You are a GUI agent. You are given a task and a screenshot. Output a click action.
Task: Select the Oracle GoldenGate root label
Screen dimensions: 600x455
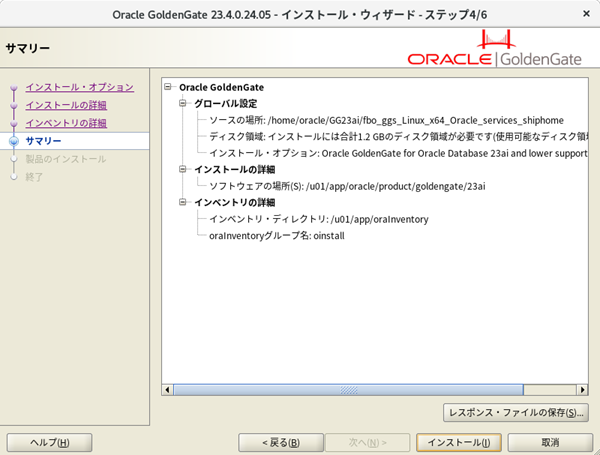tap(222, 87)
